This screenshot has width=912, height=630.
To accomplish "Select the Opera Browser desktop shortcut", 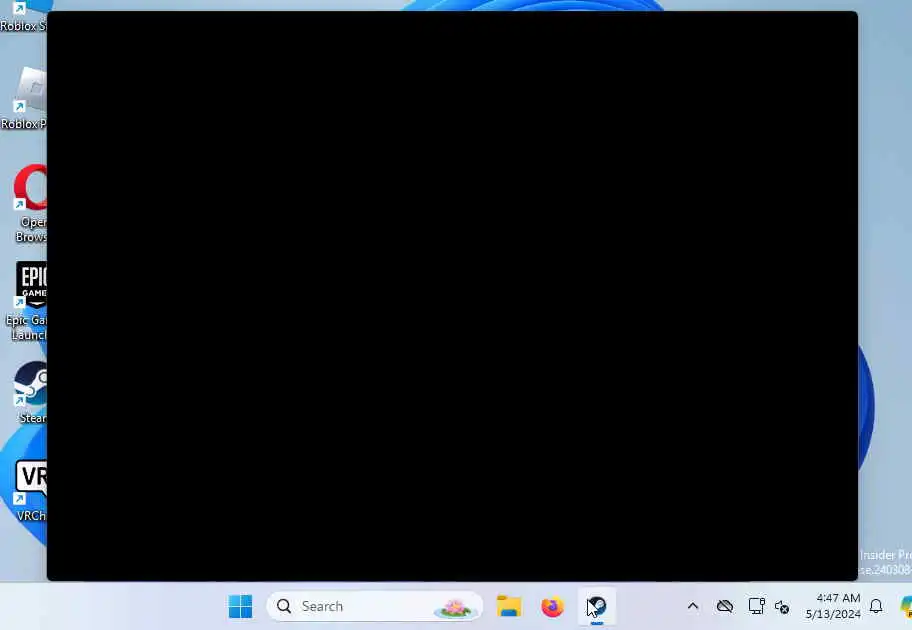I will [30, 204].
